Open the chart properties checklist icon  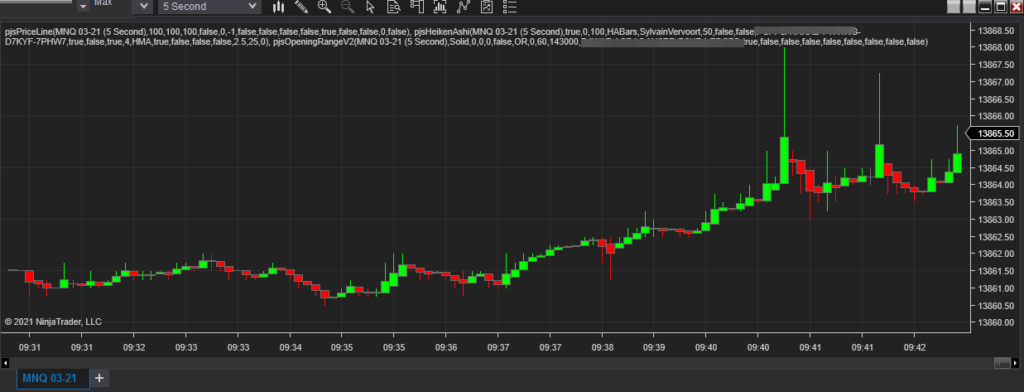pyautogui.click(x=486, y=7)
